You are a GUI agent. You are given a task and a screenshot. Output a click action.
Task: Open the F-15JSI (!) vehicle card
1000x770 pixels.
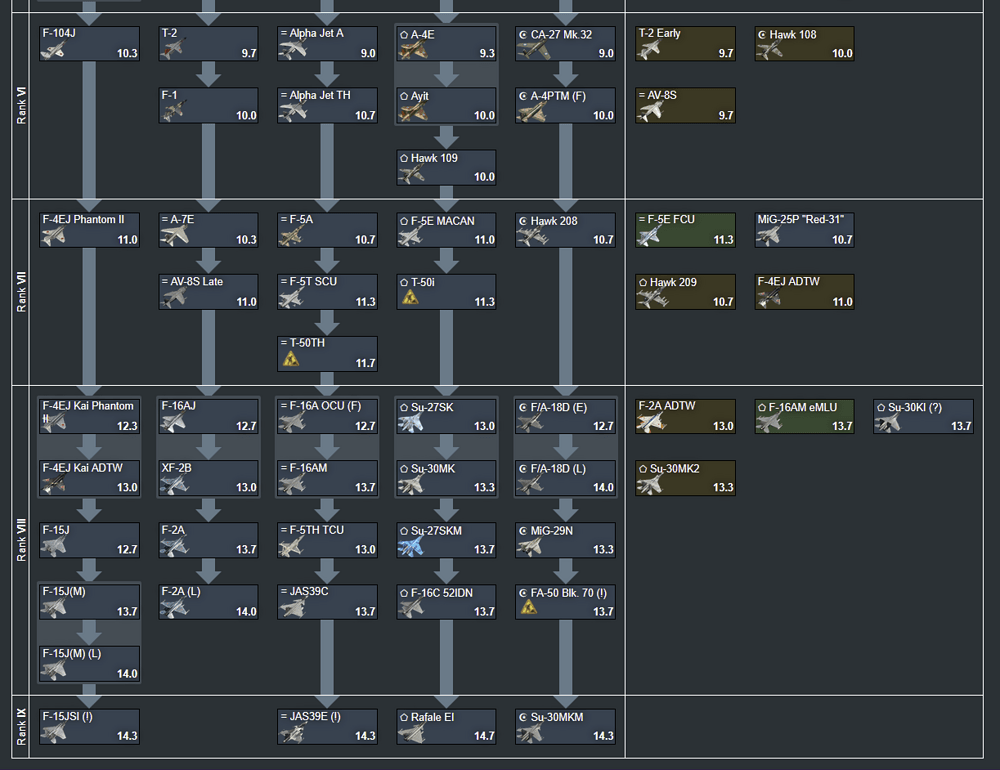point(89,727)
